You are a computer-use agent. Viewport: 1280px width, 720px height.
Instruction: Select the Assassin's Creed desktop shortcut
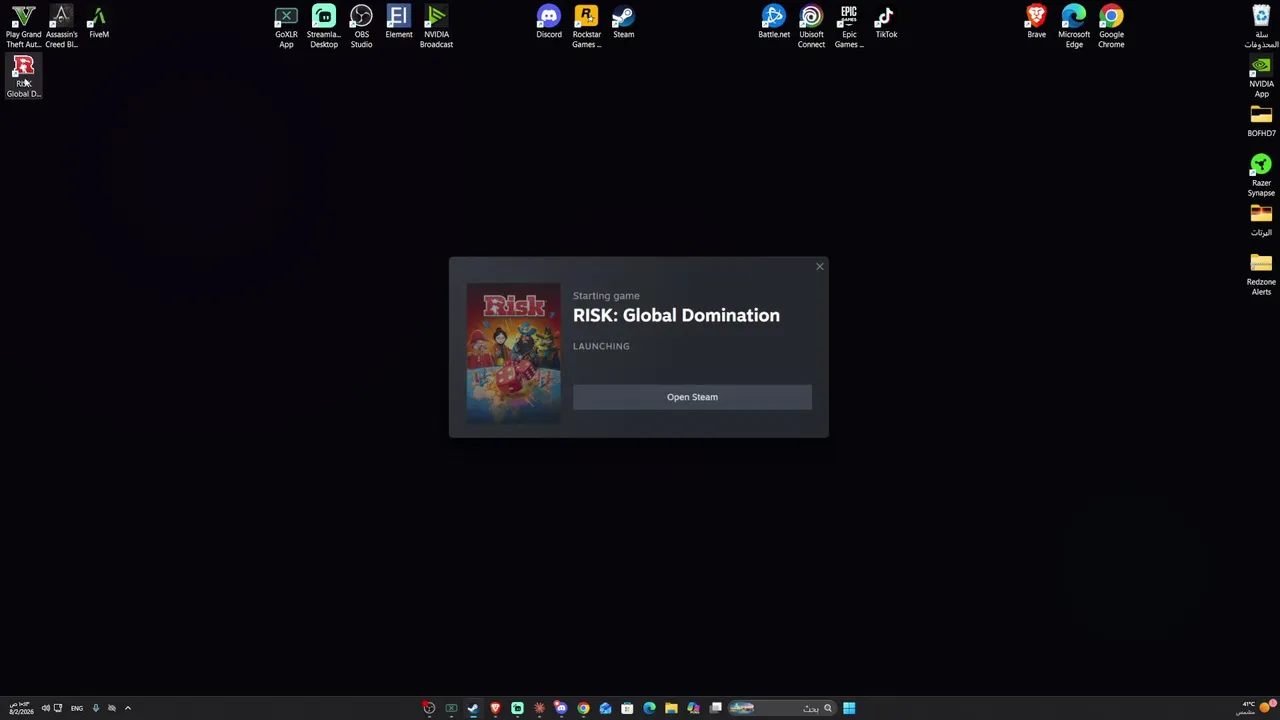tap(61, 27)
